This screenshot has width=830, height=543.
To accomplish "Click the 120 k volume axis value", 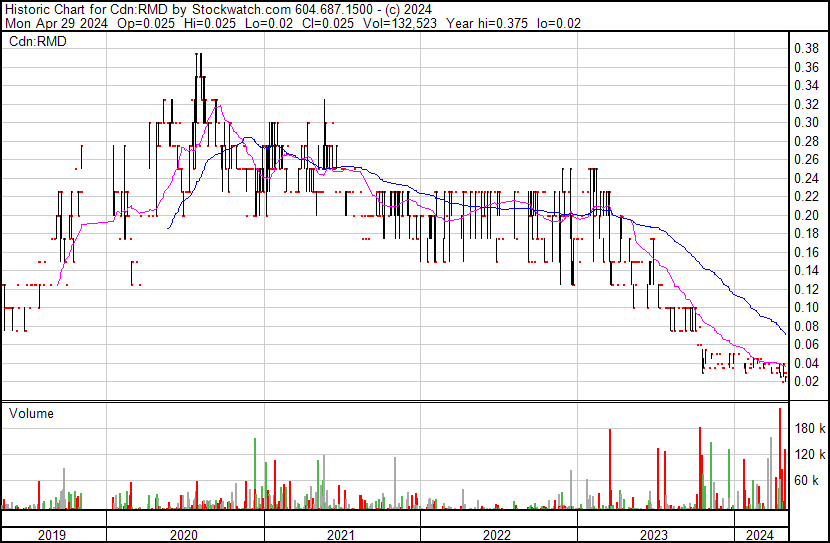I will pyautogui.click(x=810, y=454).
